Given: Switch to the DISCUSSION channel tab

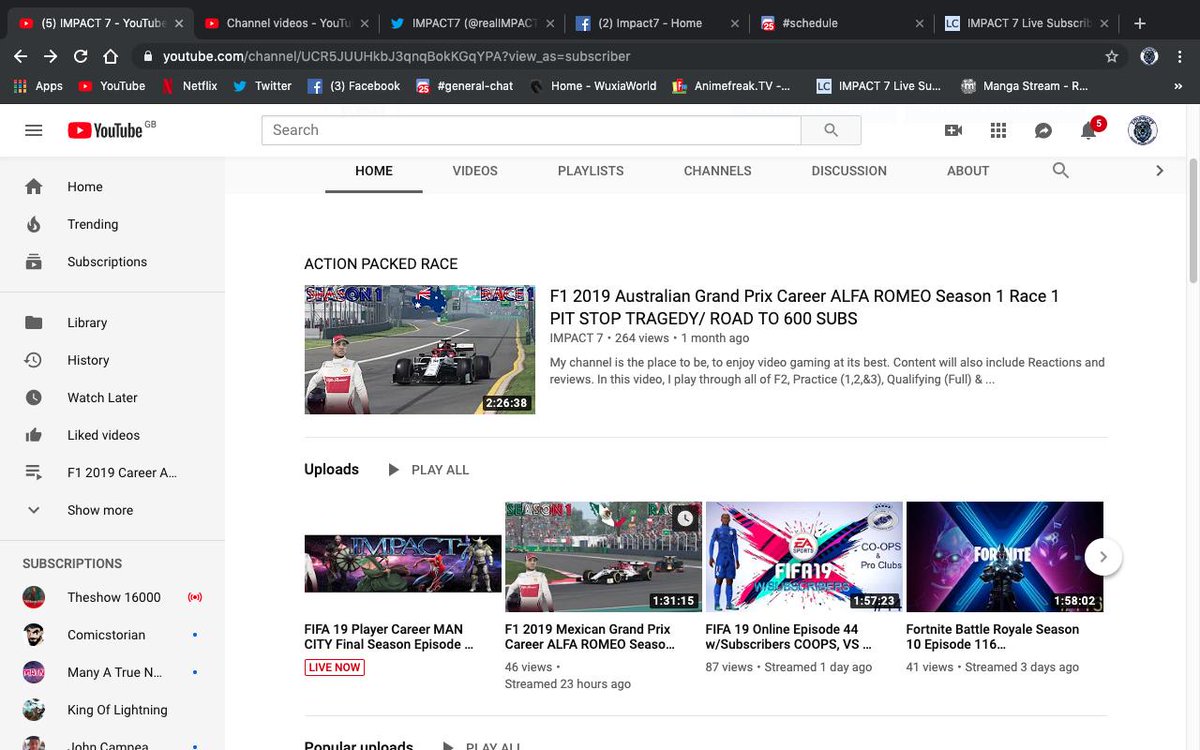Looking at the screenshot, I should (849, 171).
